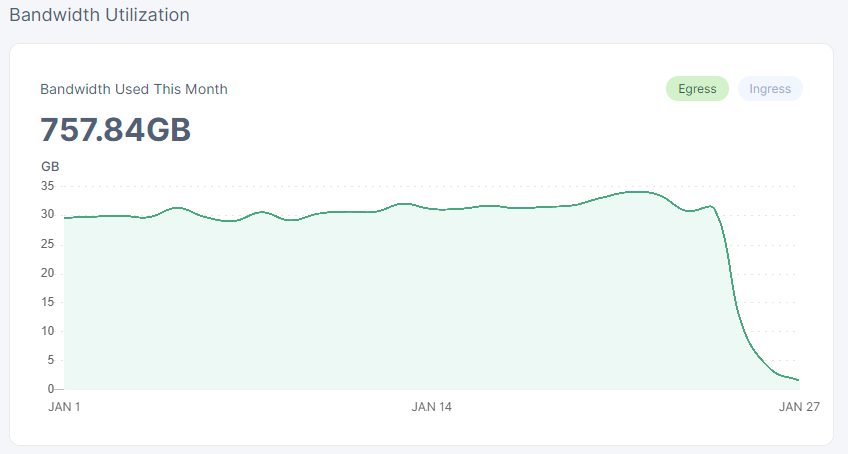
Task: Toggle the Ingress series pill
Action: 770,89
